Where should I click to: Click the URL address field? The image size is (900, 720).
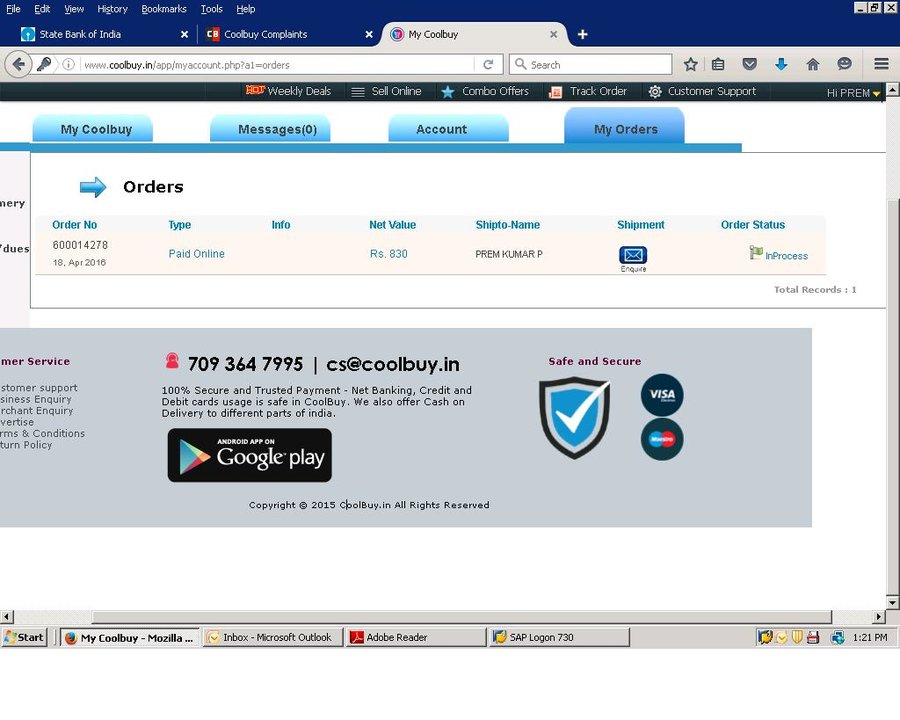click(276, 64)
